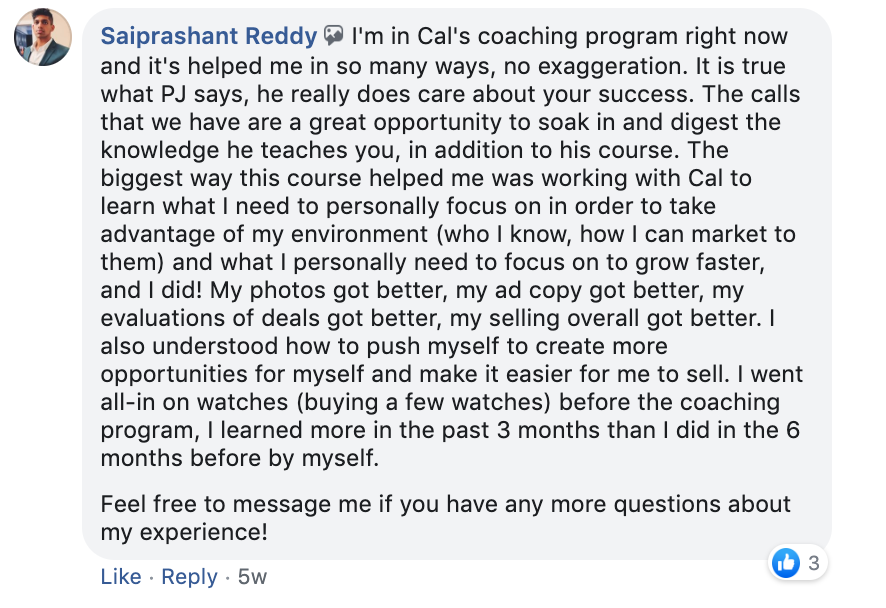Click the text "what PJ says"
Image resolution: width=886 pixels, height=608 pixels.
(x=174, y=94)
